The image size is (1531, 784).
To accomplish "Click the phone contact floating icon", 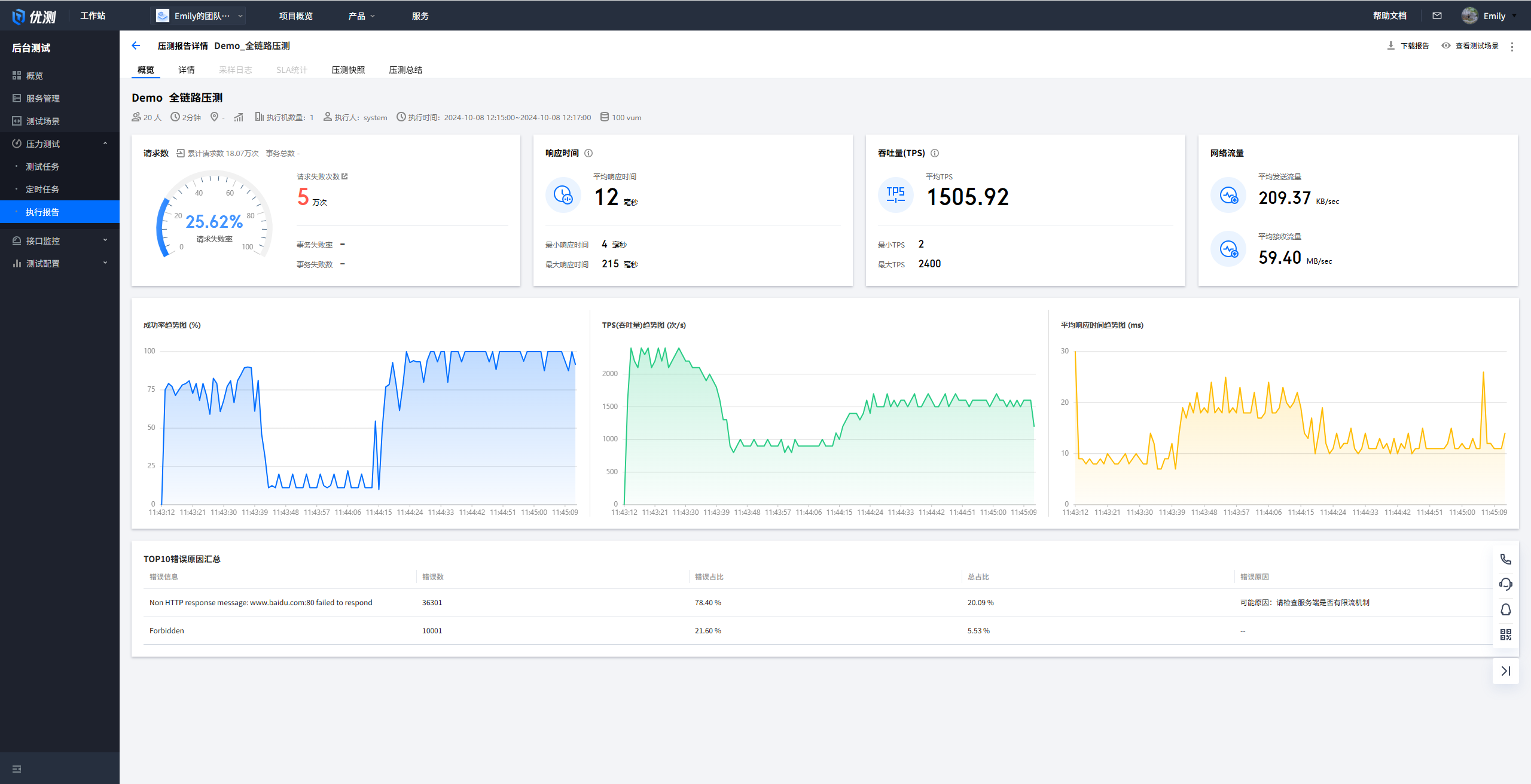I will 1505,559.
